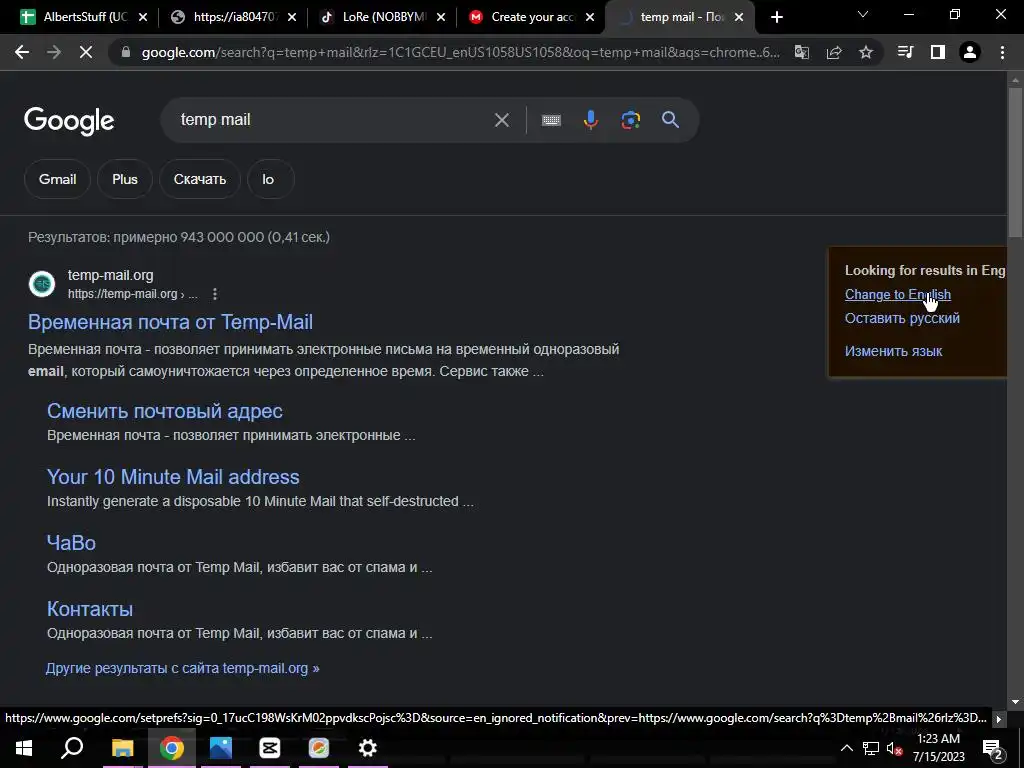
Task: Open network status tray icon
Action: point(871,748)
